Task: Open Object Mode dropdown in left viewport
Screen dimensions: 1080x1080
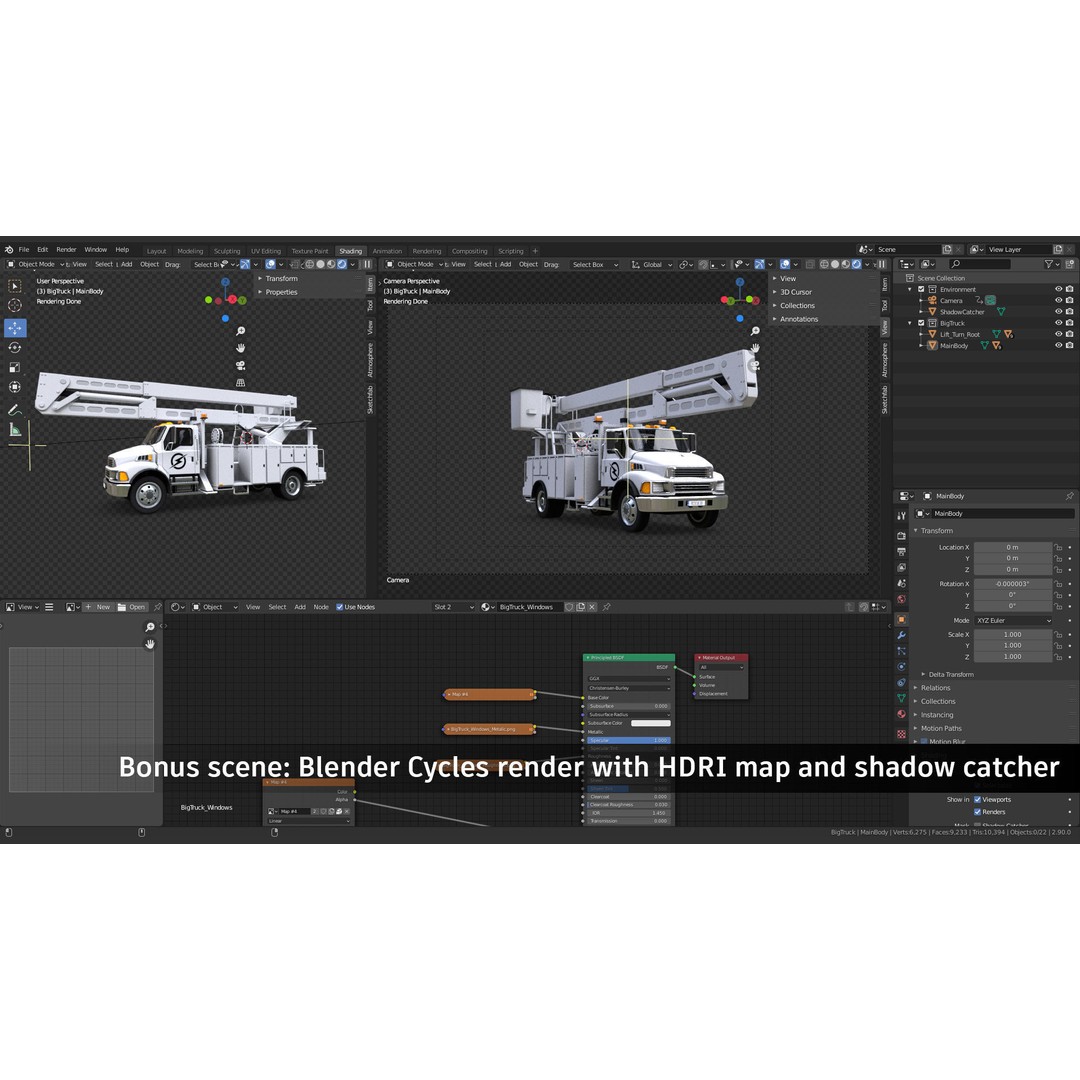Action: pos(35,264)
